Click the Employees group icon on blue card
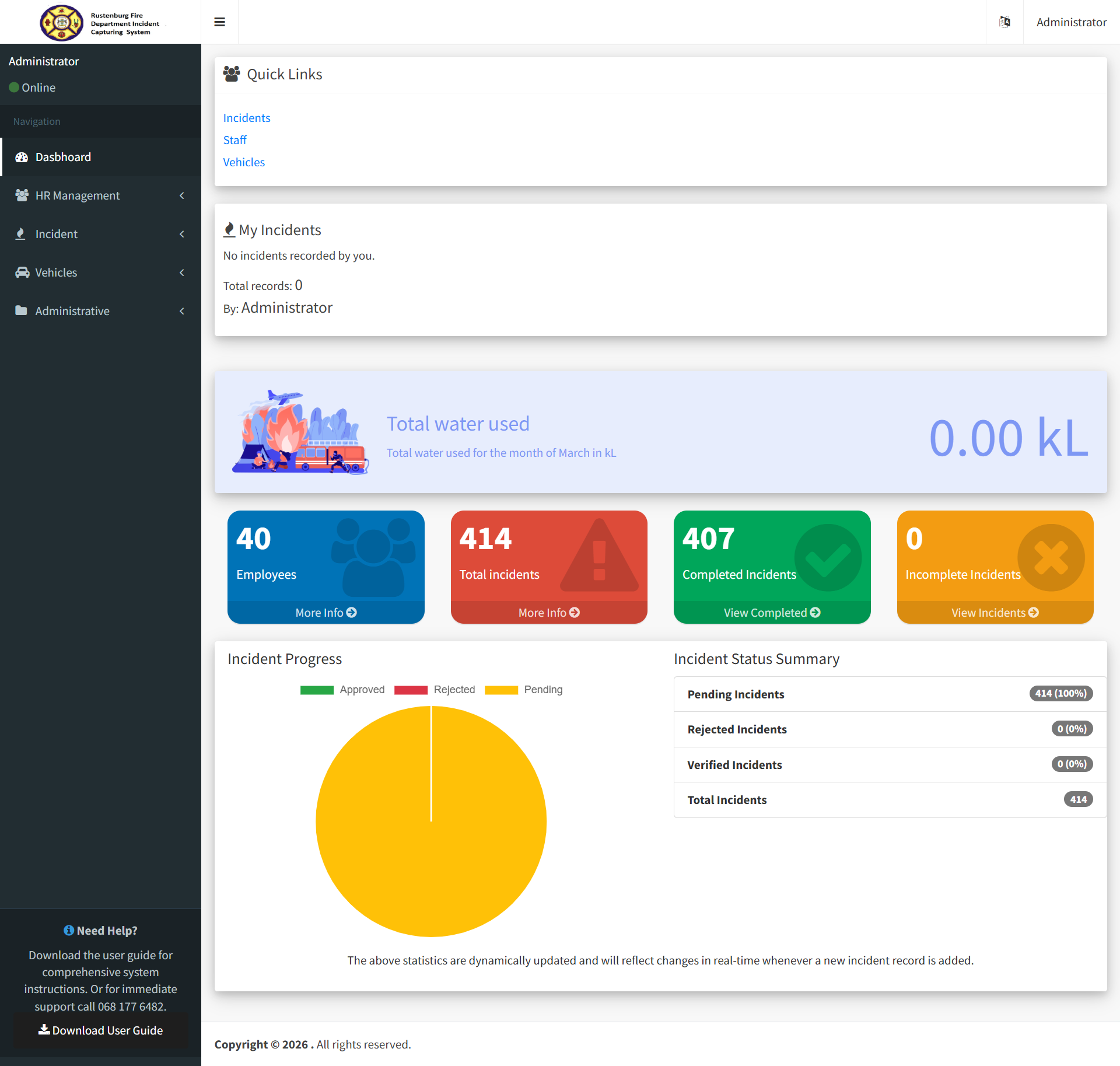Image resolution: width=1120 pixels, height=1066 pixels. [x=373, y=557]
